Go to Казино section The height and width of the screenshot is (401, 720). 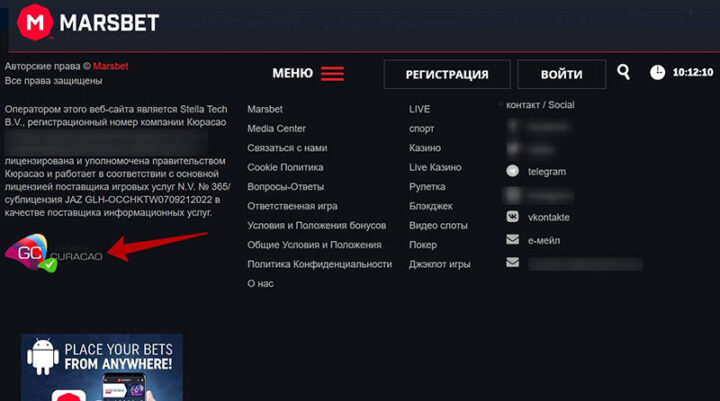pyautogui.click(x=425, y=148)
